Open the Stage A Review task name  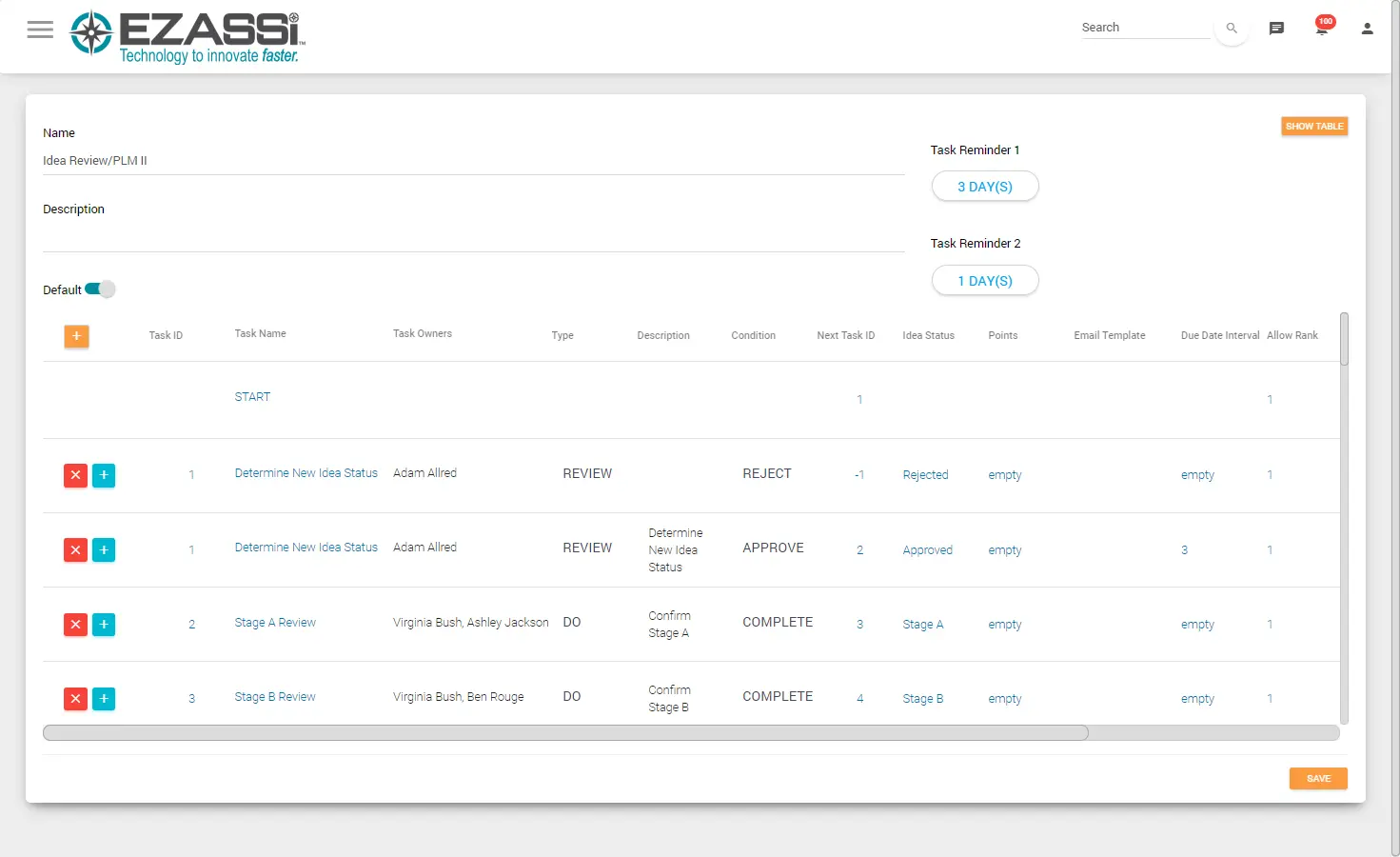coord(275,623)
